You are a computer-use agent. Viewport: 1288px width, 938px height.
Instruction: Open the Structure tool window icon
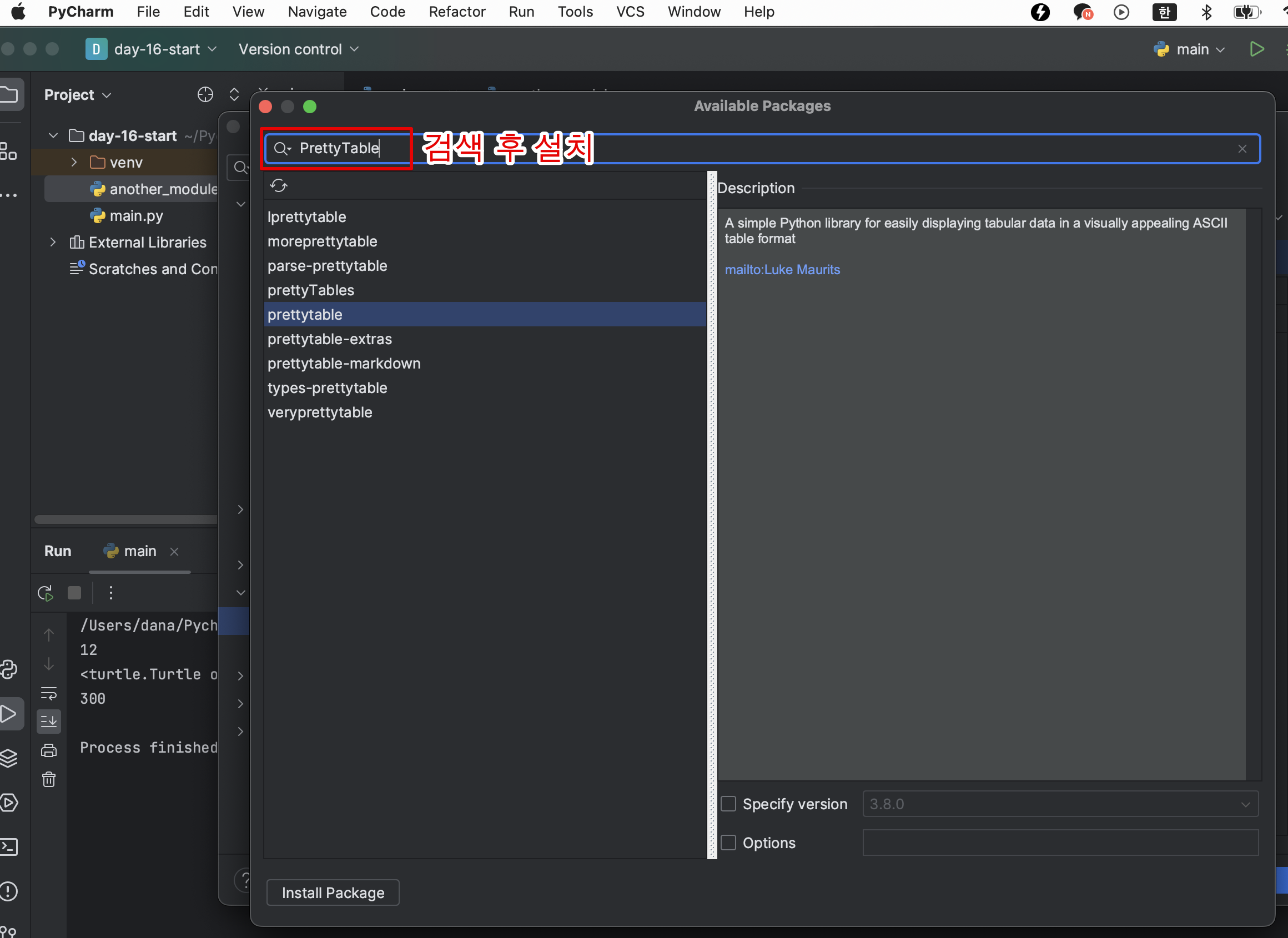point(8,151)
